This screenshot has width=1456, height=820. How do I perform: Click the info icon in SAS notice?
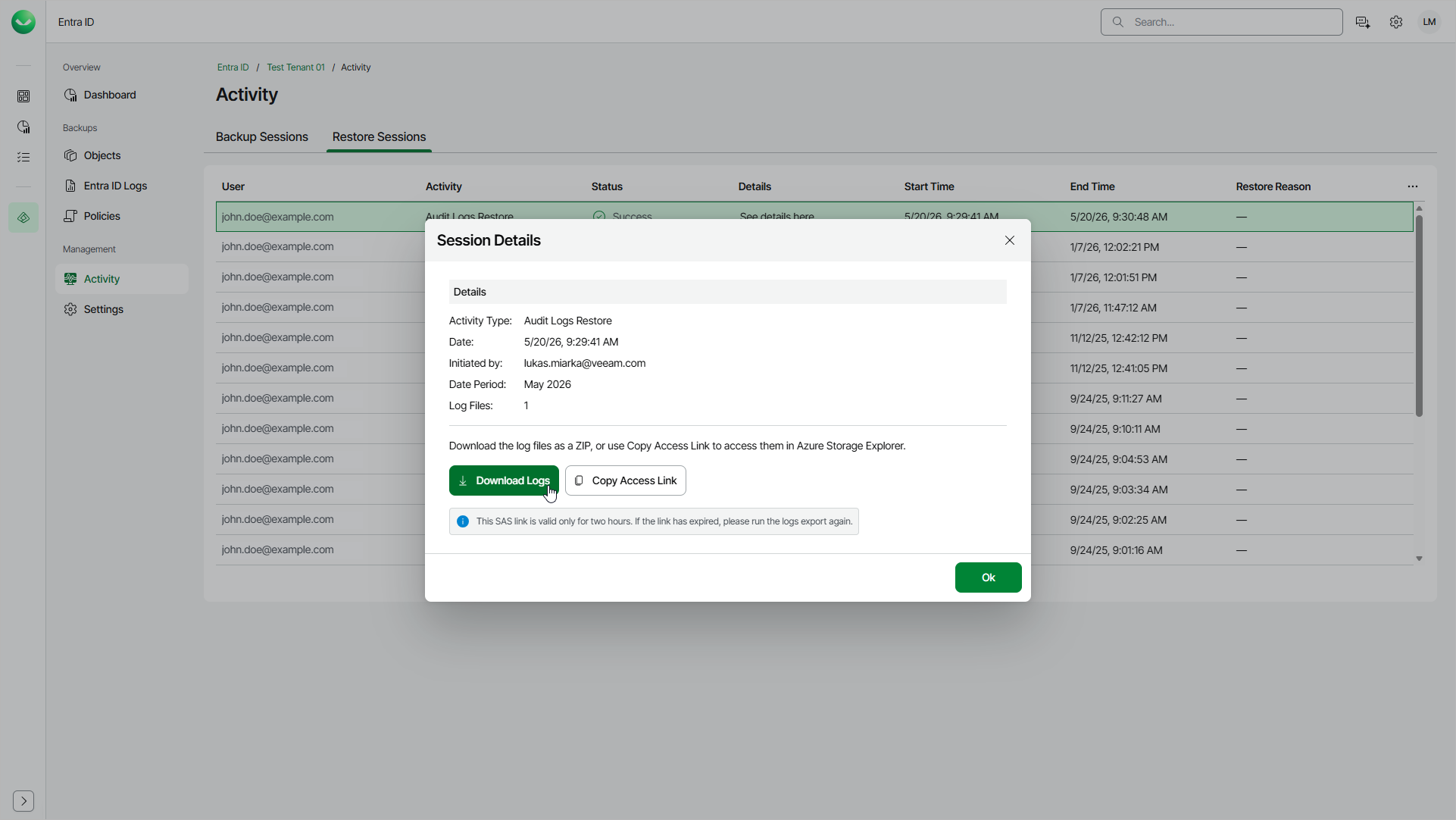(x=463, y=521)
